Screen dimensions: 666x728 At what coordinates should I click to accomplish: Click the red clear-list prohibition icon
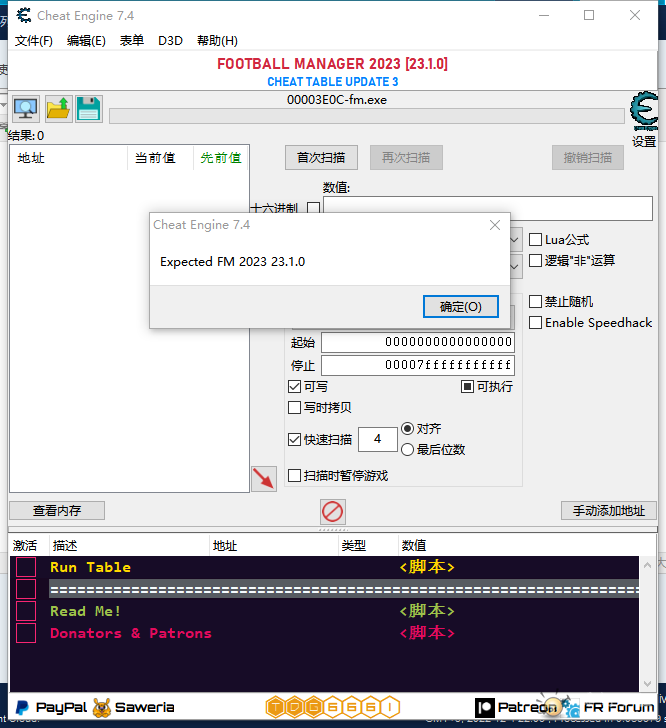point(333,512)
